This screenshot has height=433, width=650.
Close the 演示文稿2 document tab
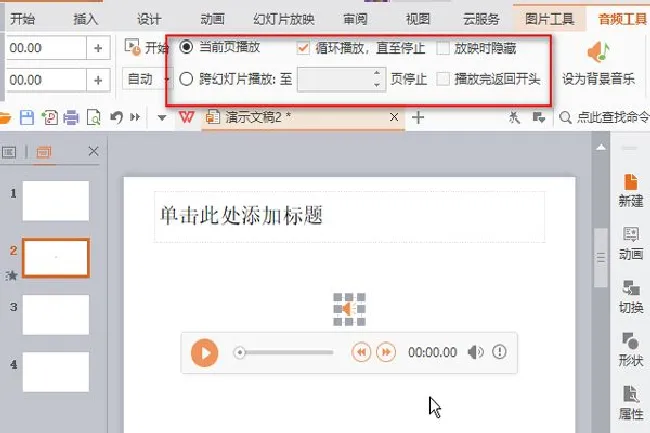pos(394,117)
